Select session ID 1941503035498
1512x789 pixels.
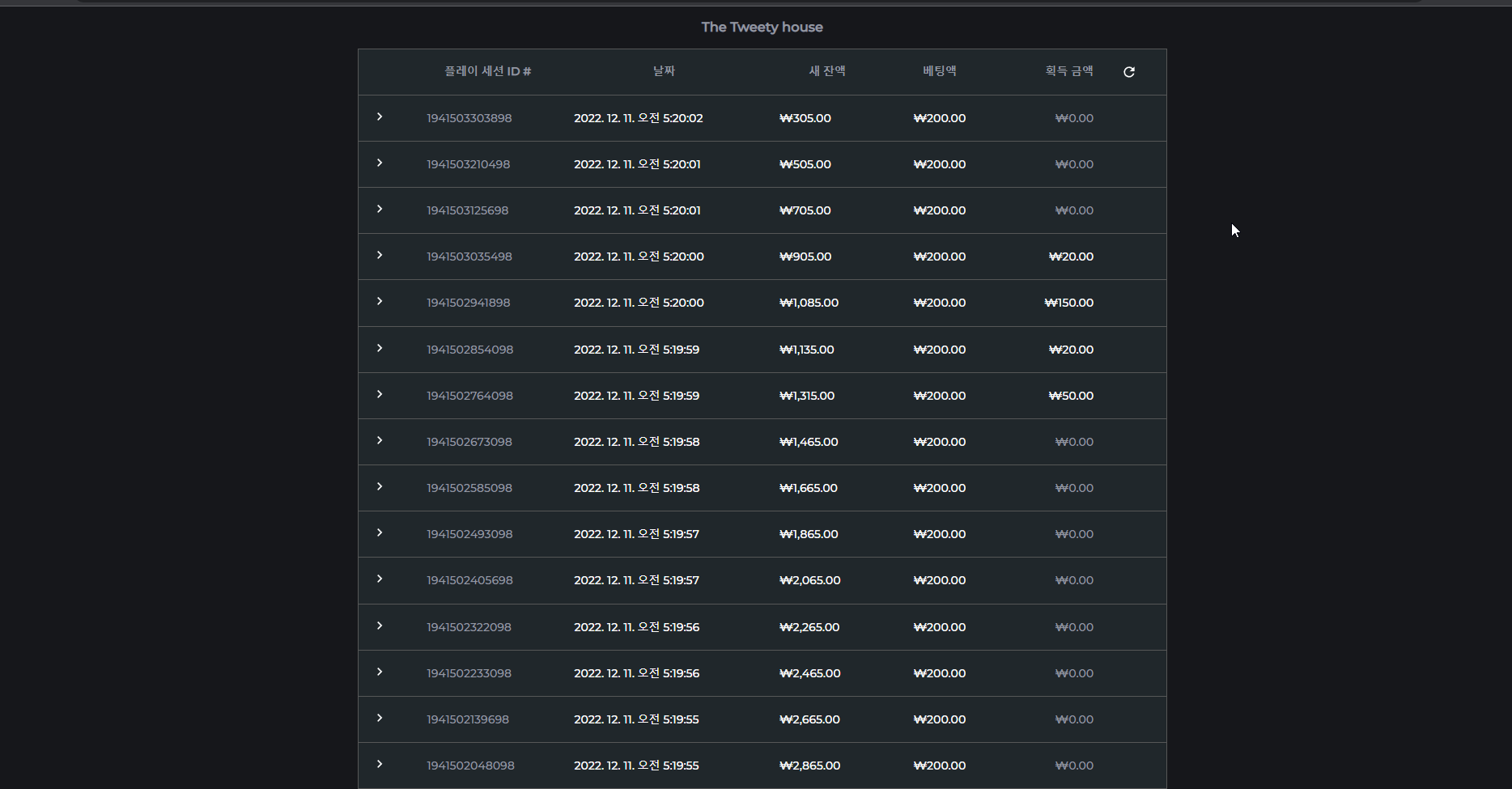469,257
